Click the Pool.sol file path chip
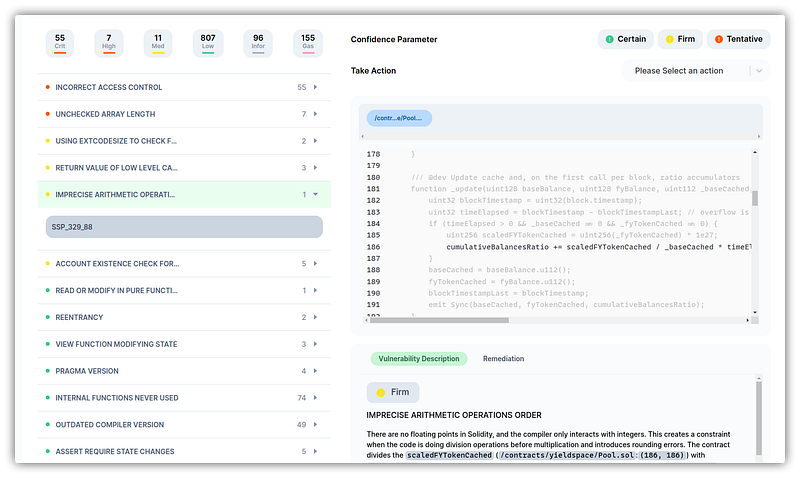Screen dimensions: 800x478 399,119
